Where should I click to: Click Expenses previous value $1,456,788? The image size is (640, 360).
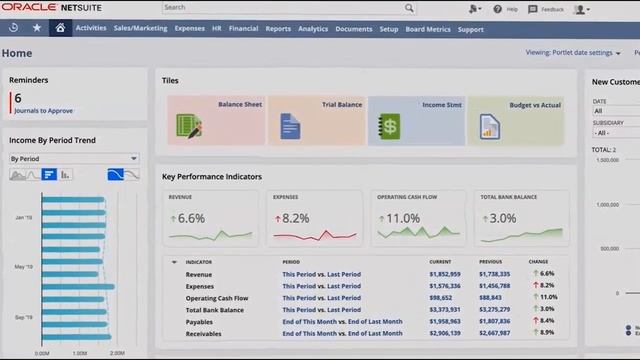495,286
